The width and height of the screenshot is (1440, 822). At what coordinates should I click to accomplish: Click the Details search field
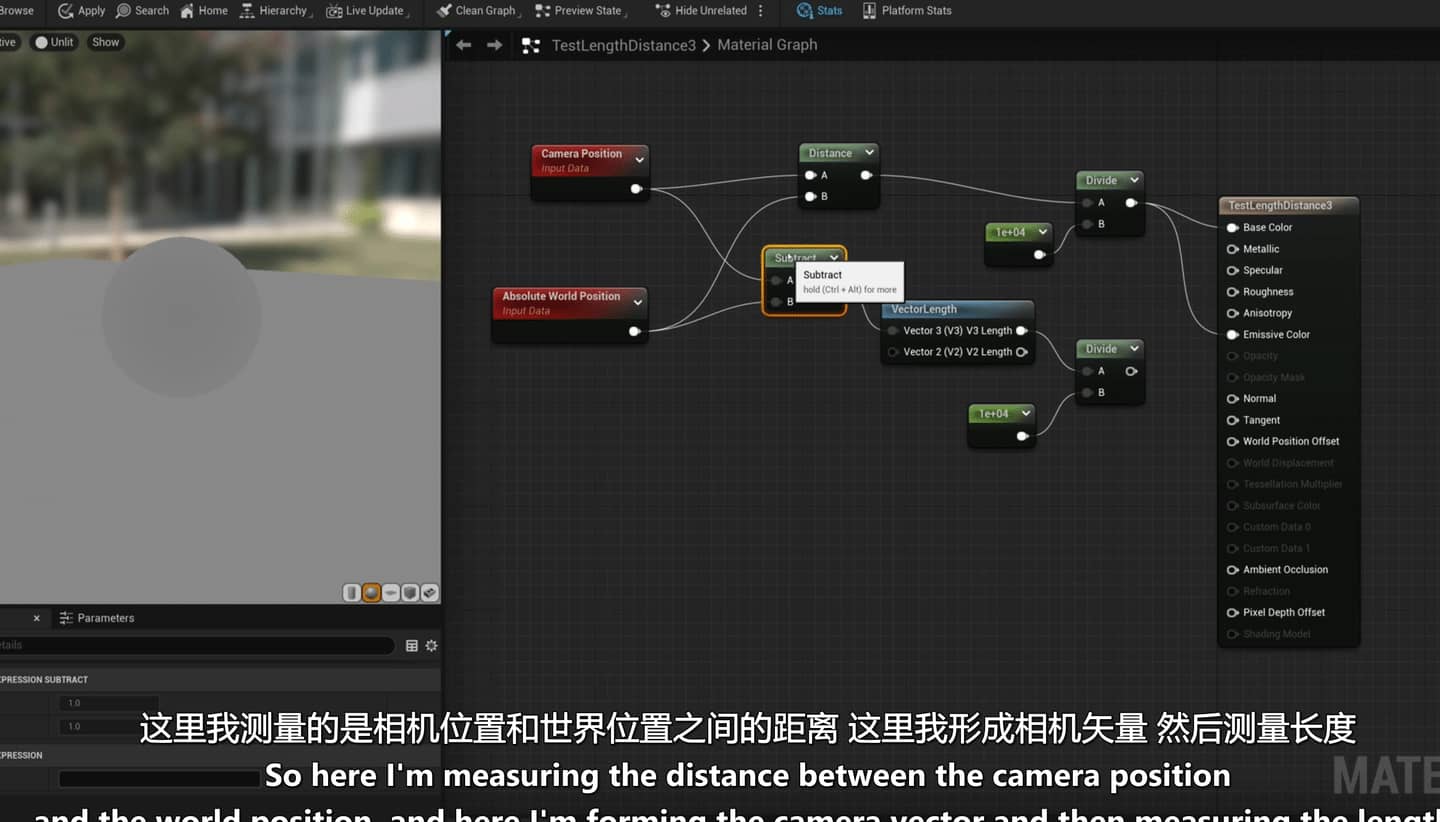point(196,645)
